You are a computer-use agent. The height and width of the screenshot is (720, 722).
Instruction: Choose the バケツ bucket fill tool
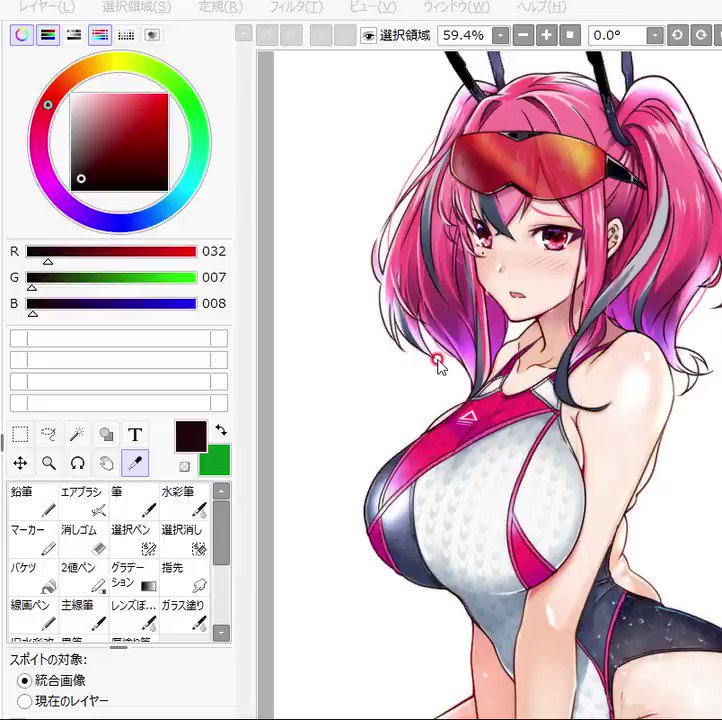[x=33, y=577]
